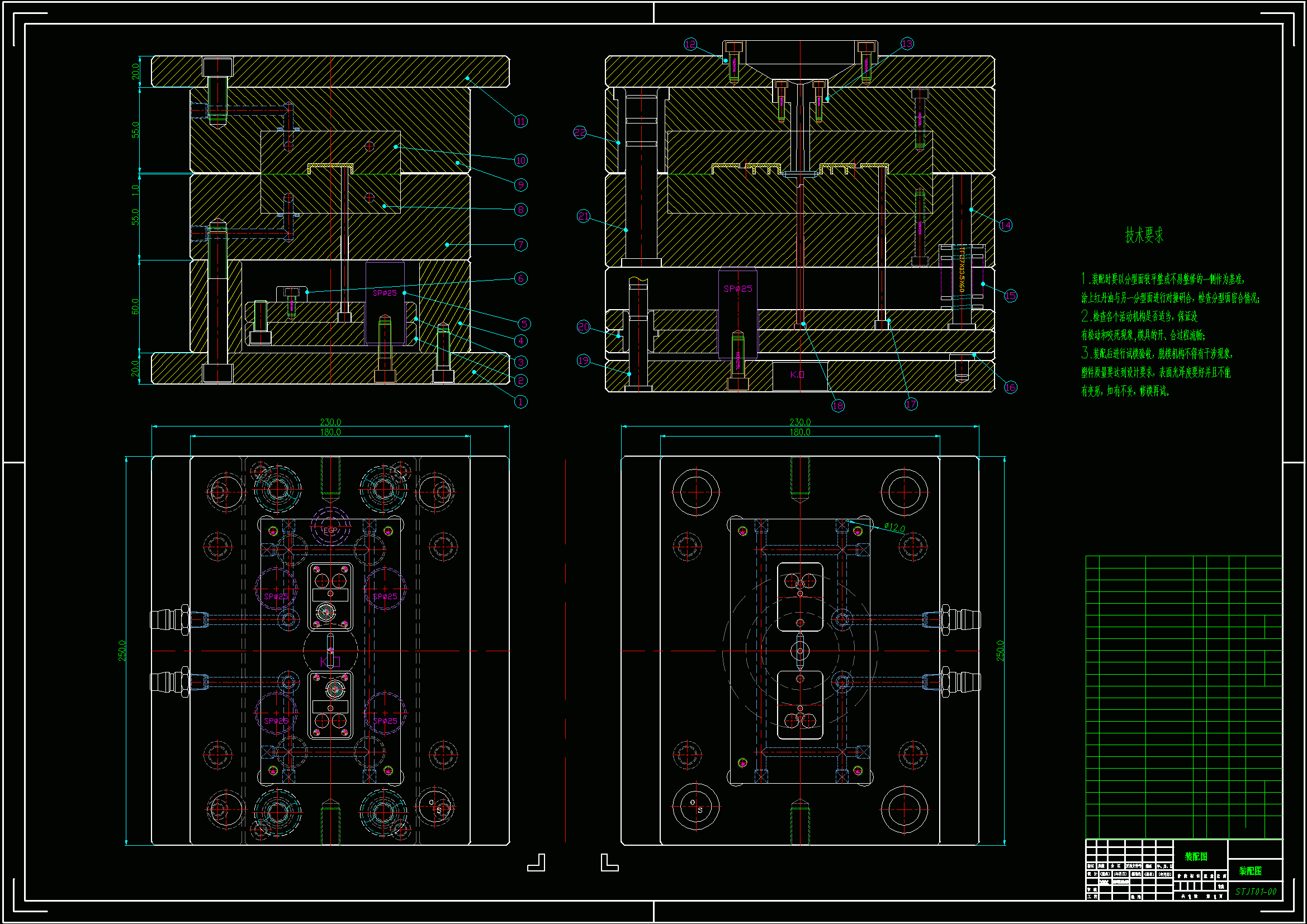
Task: Select part balloon number 1
Action: 520,402
